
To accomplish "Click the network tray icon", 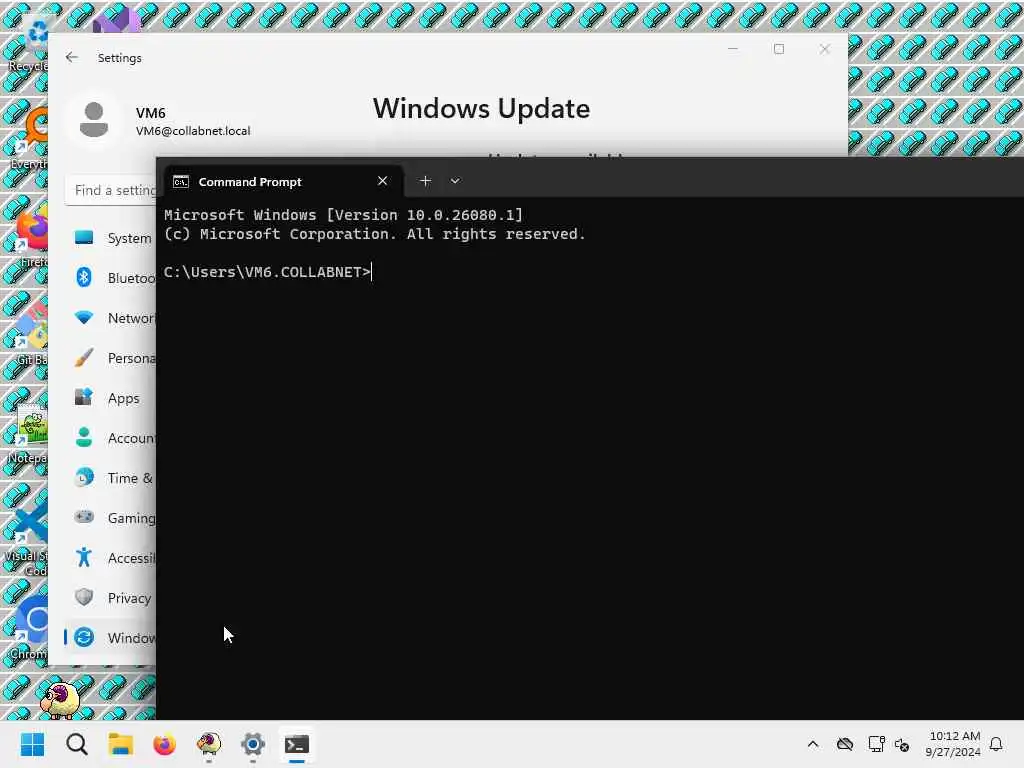I will 876,744.
